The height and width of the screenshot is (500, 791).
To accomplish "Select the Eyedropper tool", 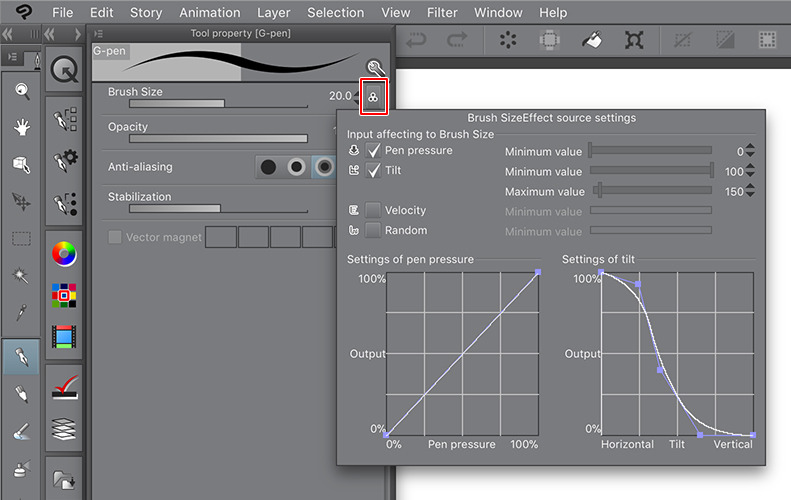I will pyautogui.click(x=21, y=313).
